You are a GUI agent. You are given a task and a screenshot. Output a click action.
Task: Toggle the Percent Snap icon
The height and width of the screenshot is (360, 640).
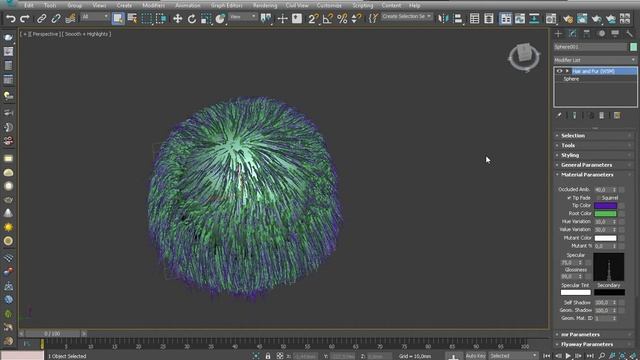pyautogui.click(x=342, y=19)
